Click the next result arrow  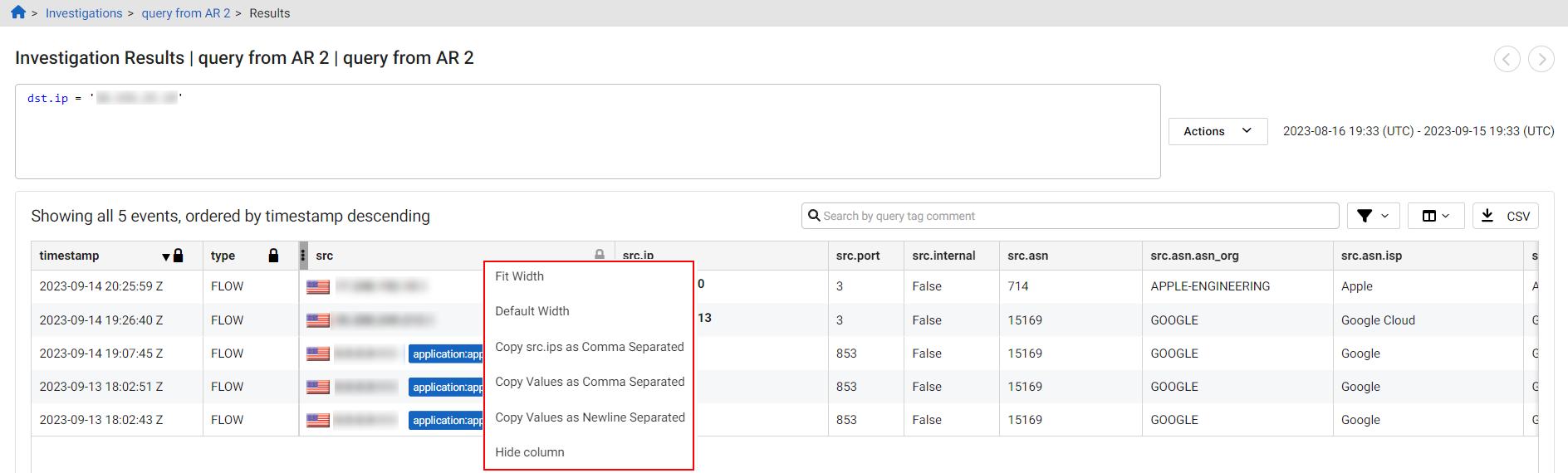pyautogui.click(x=1541, y=59)
